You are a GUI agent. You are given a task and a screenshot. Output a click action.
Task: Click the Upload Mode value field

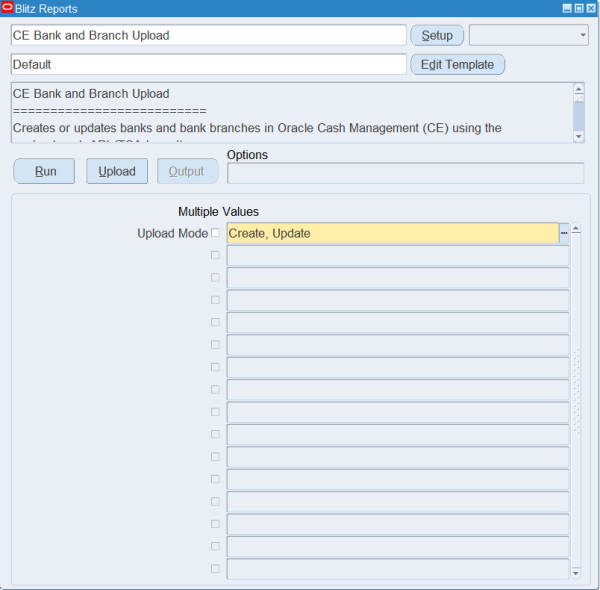393,233
